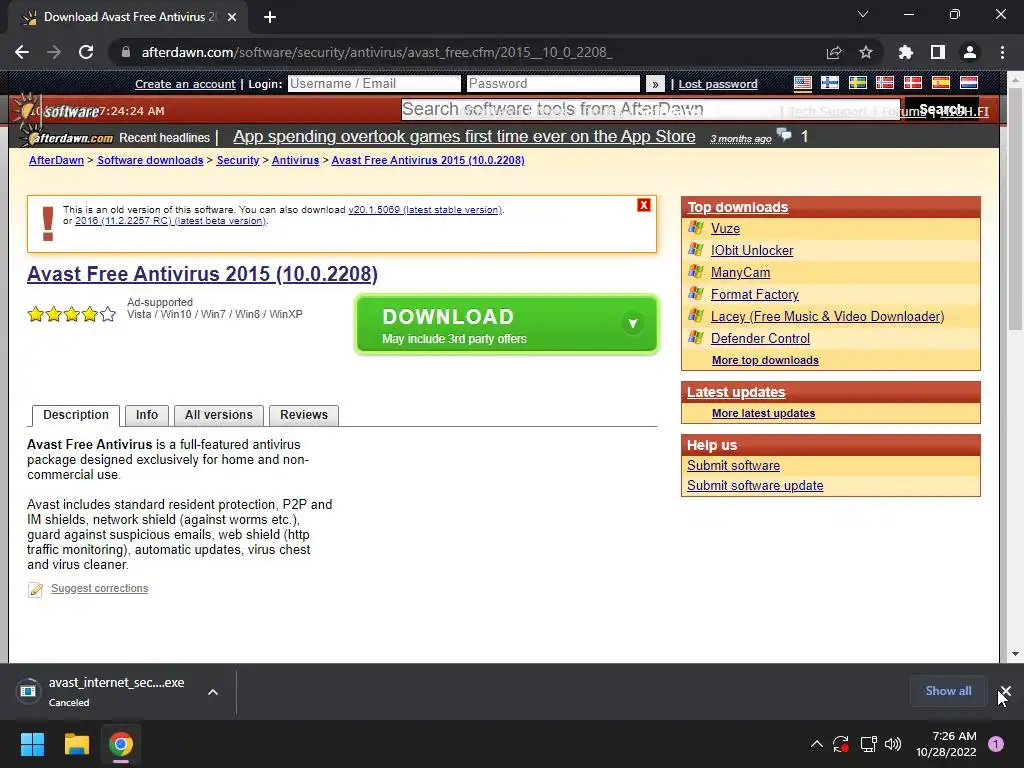Open Vuze in Top downloads
Viewport: 1024px width, 768px height.
coord(725,229)
